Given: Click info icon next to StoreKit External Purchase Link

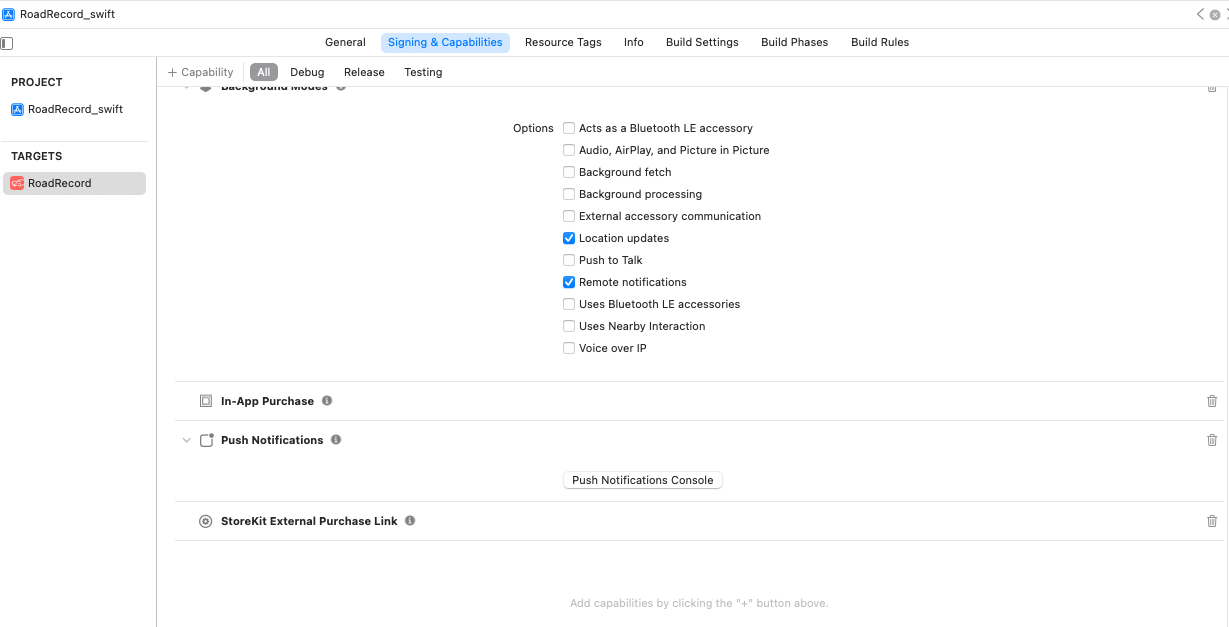Looking at the screenshot, I should 410,521.
